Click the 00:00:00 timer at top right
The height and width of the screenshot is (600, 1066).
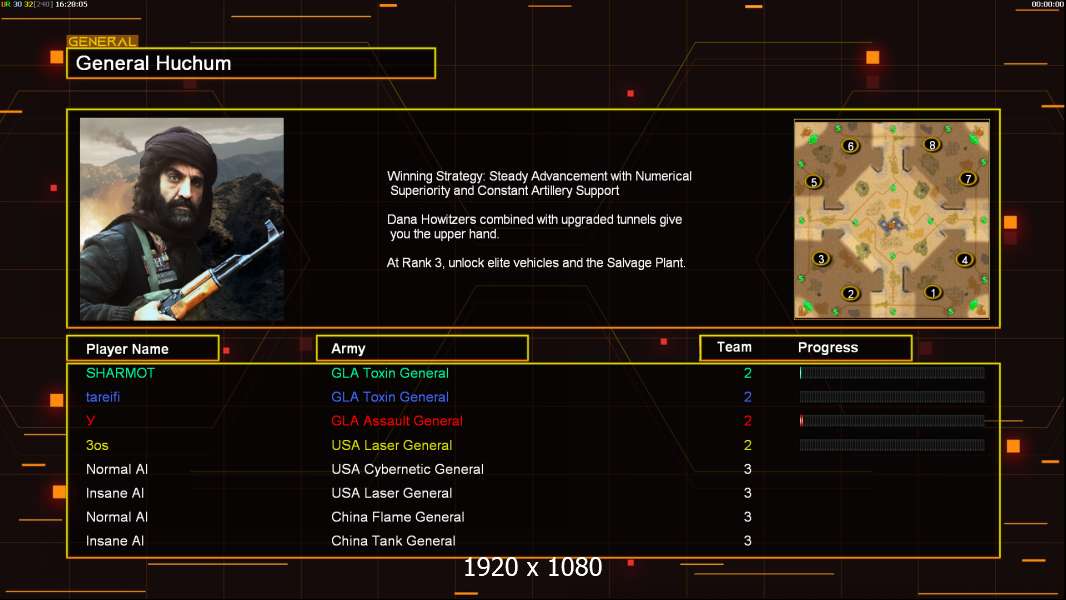coord(1047,4)
